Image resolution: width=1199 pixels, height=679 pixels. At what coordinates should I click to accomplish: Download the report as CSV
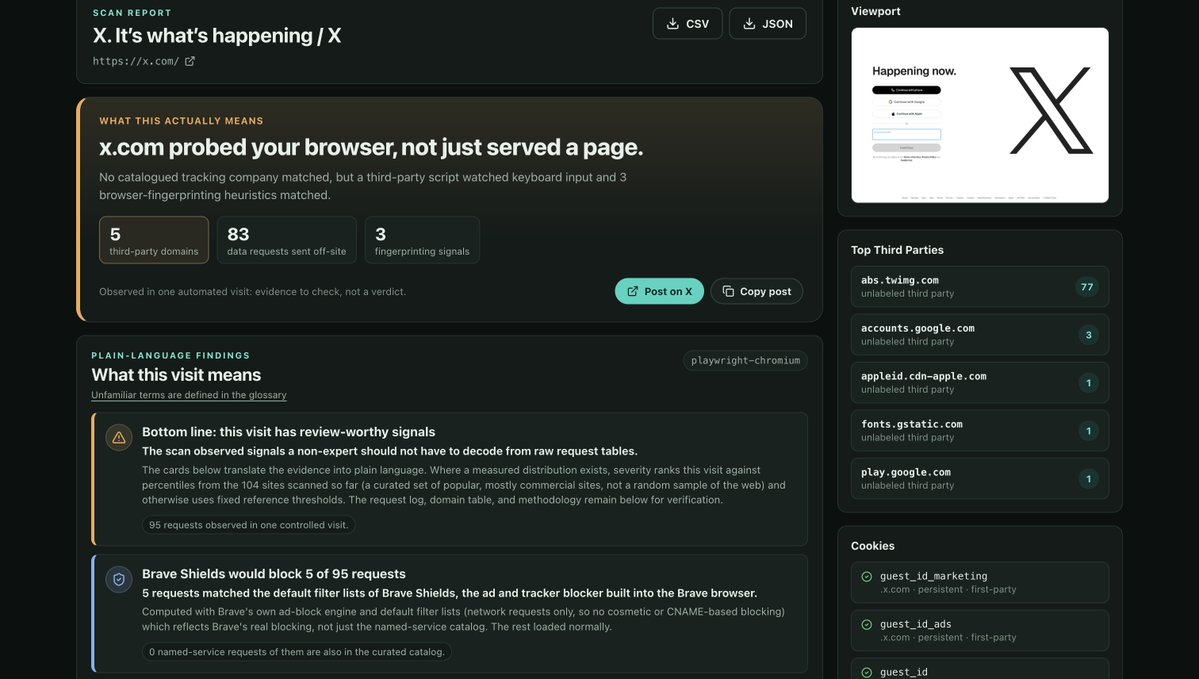[x=687, y=24]
